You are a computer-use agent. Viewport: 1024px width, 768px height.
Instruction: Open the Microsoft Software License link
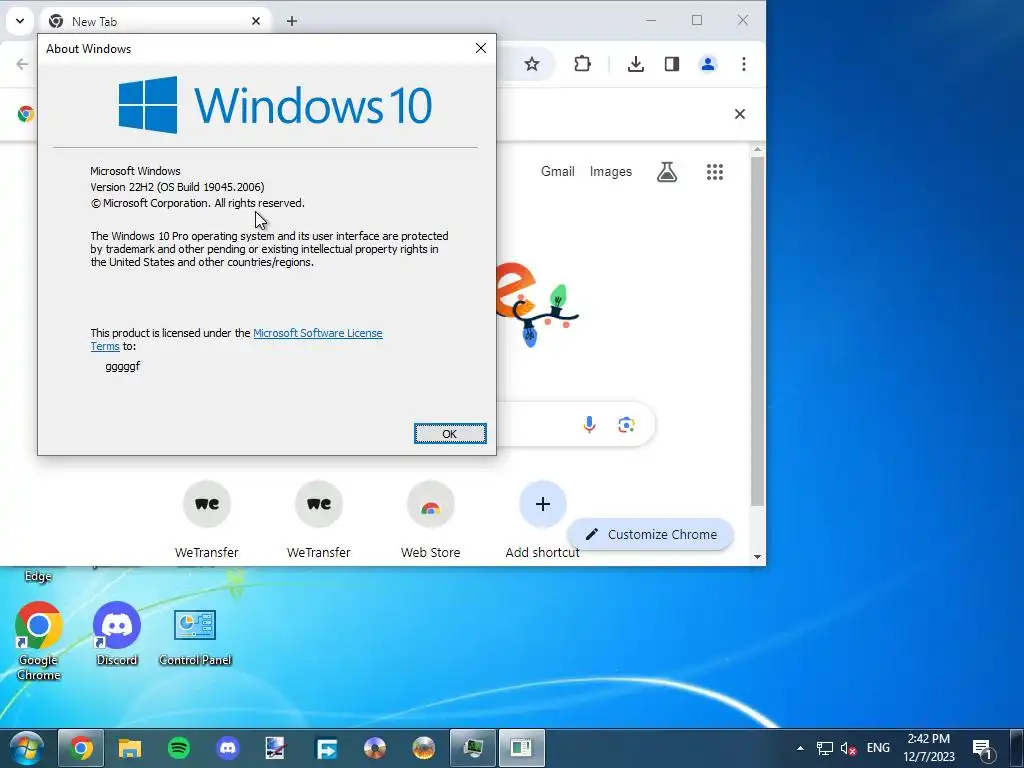point(317,333)
